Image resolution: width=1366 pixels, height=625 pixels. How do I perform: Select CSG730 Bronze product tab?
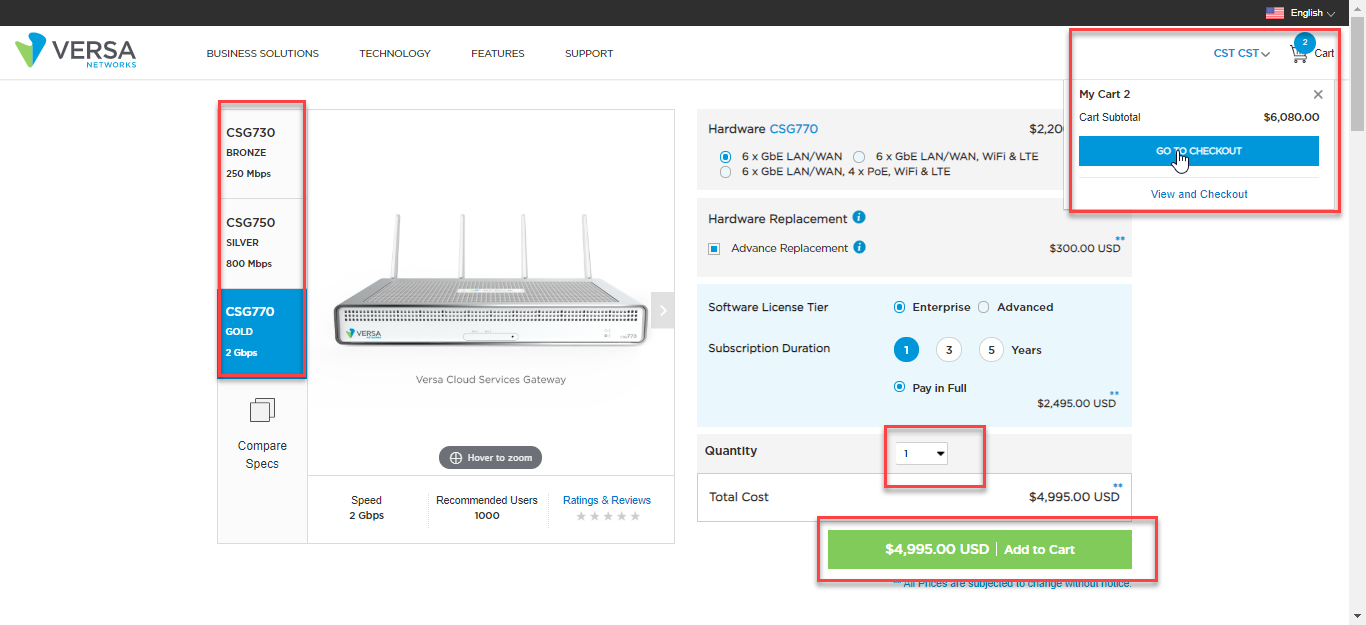click(x=262, y=154)
